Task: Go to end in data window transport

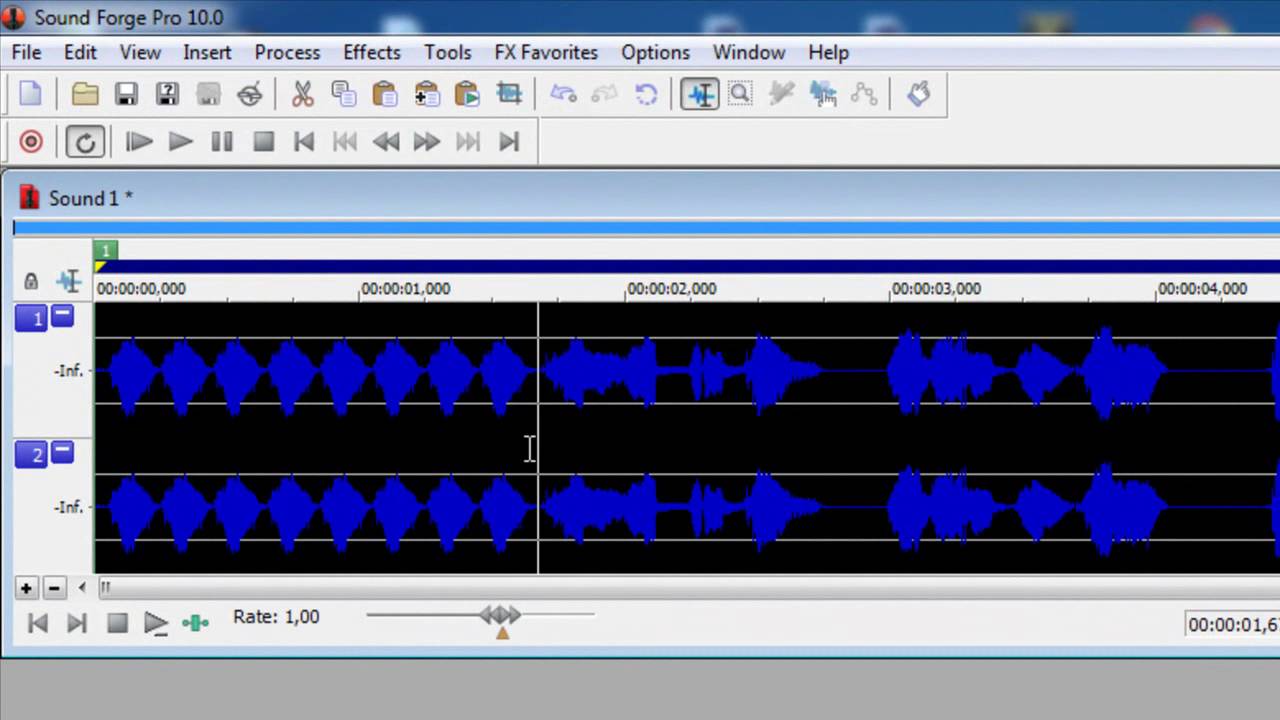Action: 76,624
